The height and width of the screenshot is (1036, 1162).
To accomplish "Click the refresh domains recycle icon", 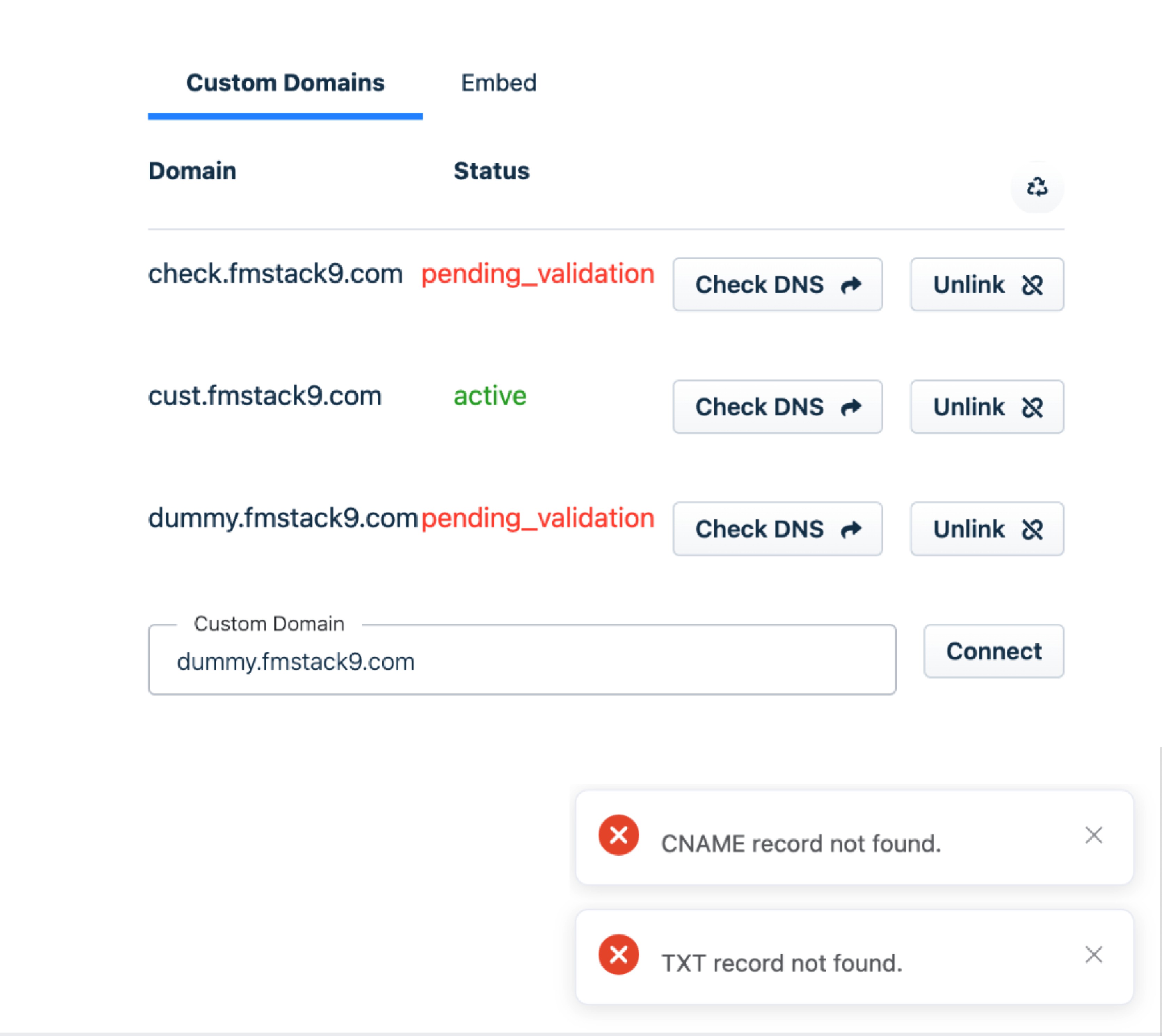I will (1037, 187).
